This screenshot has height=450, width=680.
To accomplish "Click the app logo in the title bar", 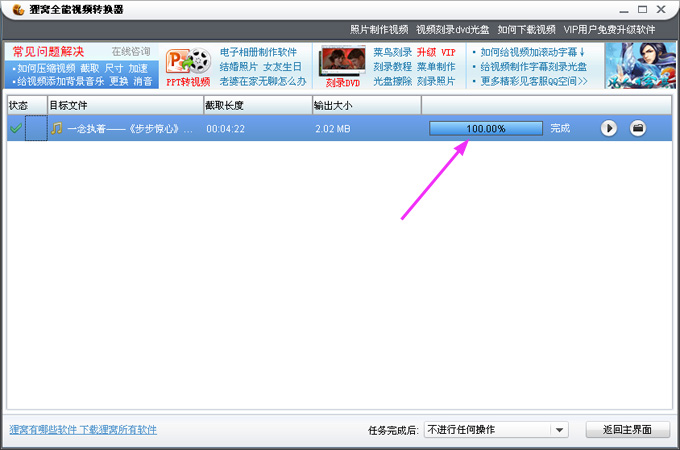I will 18,9.
